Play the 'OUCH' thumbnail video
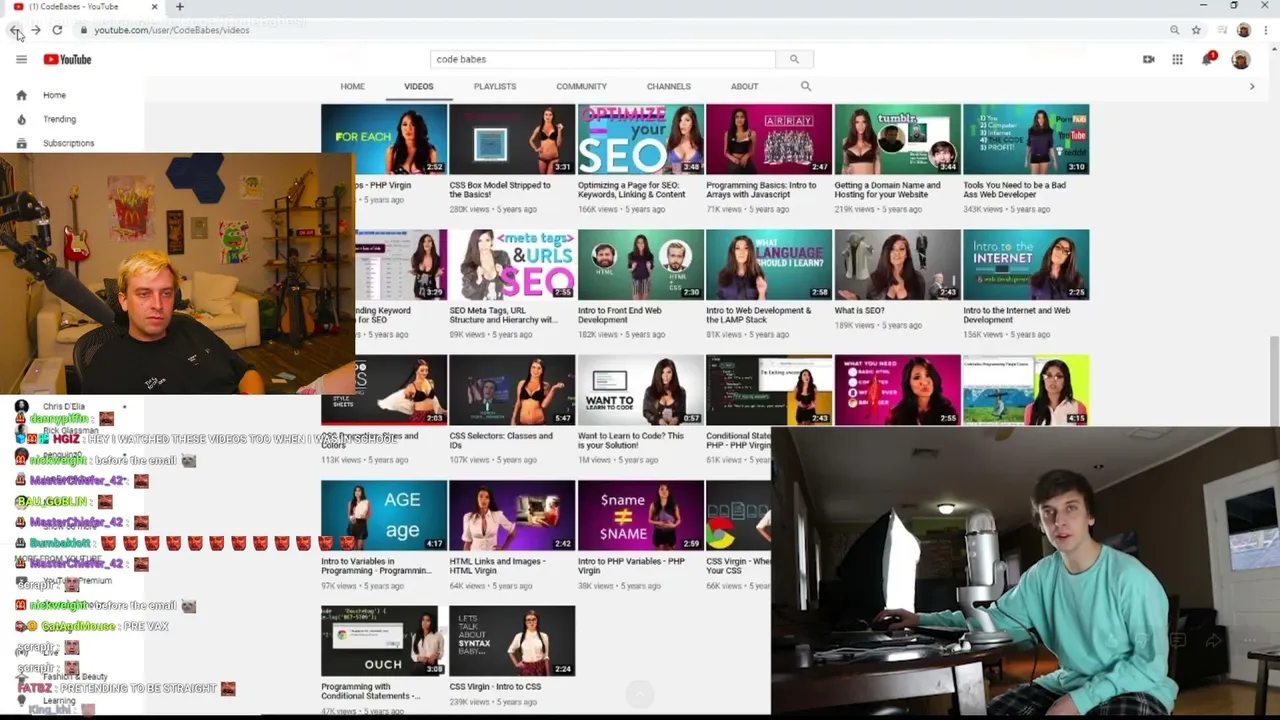The height and width of the screenshot is (720, 1280). point(384,641)
